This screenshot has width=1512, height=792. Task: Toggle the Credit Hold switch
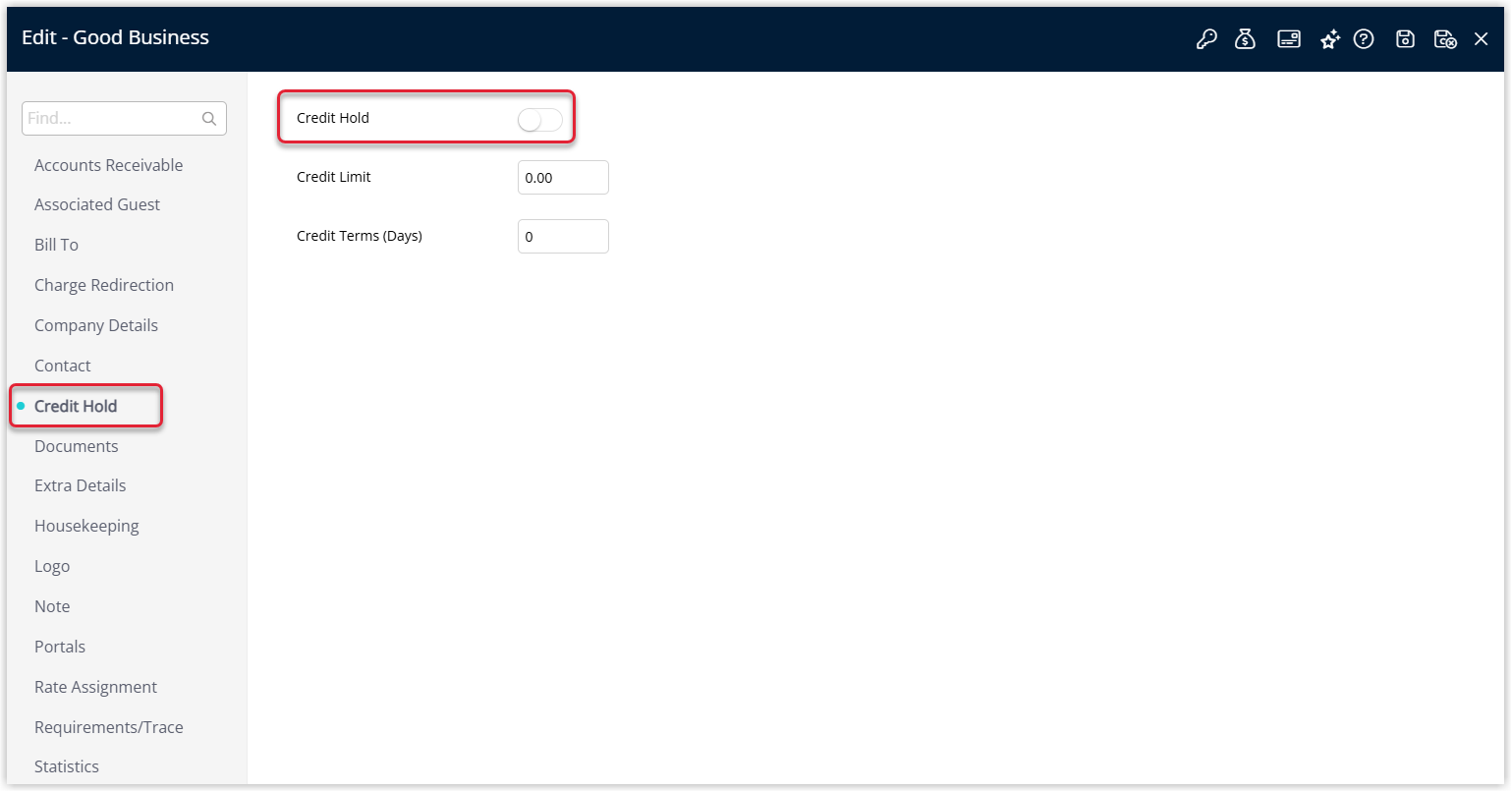540,120
